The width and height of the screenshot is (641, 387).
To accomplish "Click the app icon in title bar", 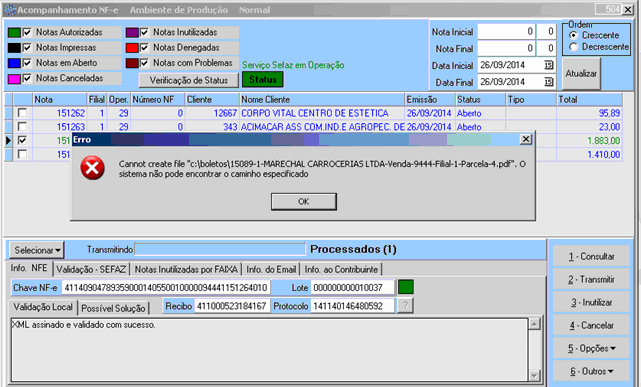I will pyautogui.click(x=10, y=9).
